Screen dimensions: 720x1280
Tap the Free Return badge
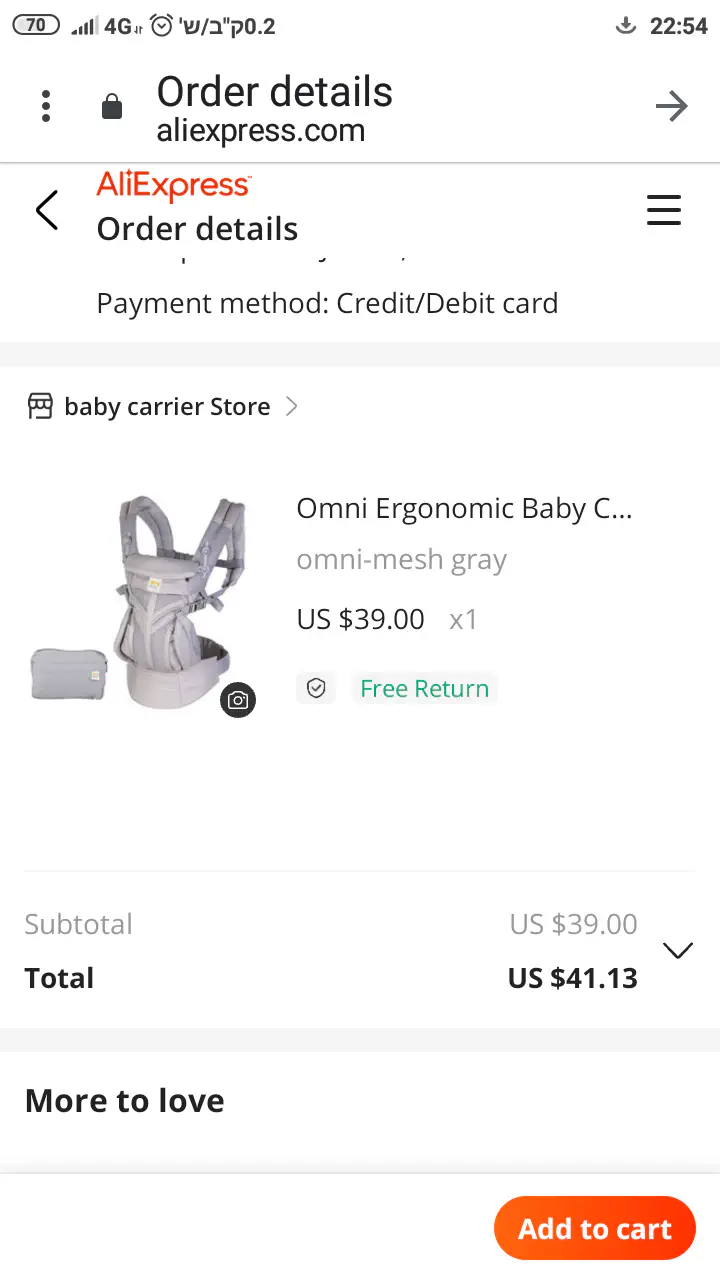[x=424, y=688]
